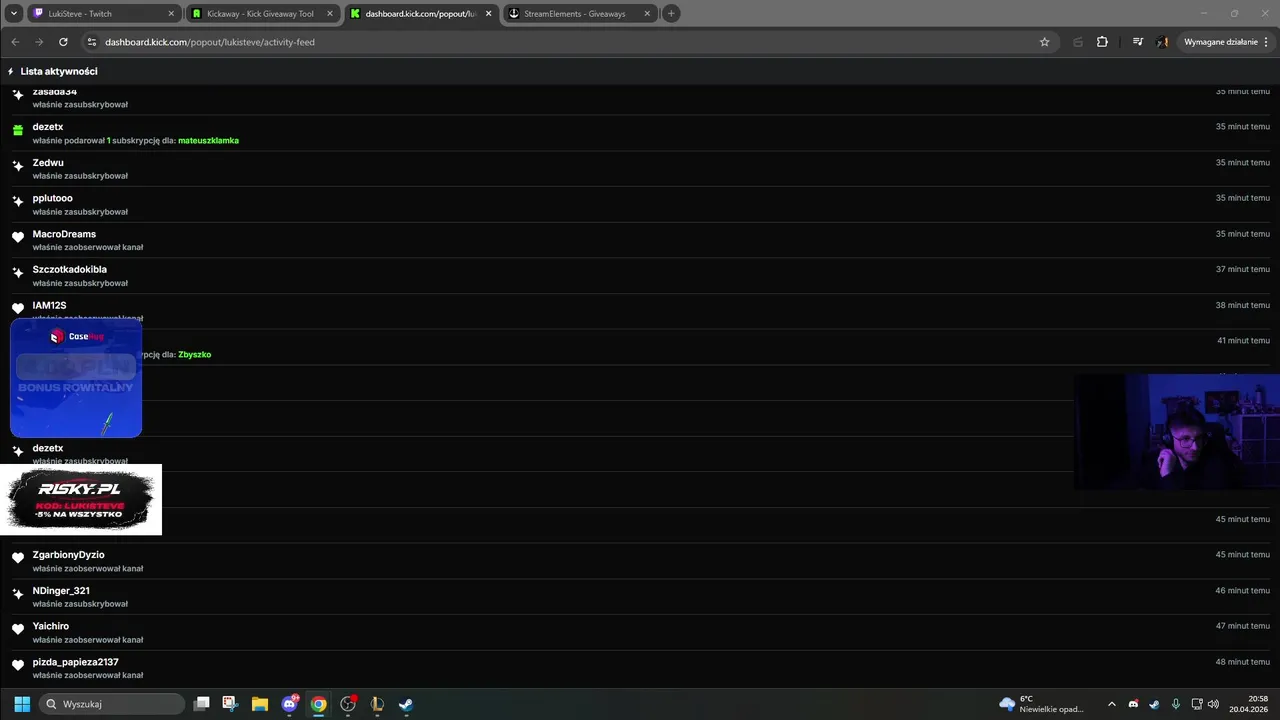View site information icon in address bar

pyautogui.click(x=92, y=42)
